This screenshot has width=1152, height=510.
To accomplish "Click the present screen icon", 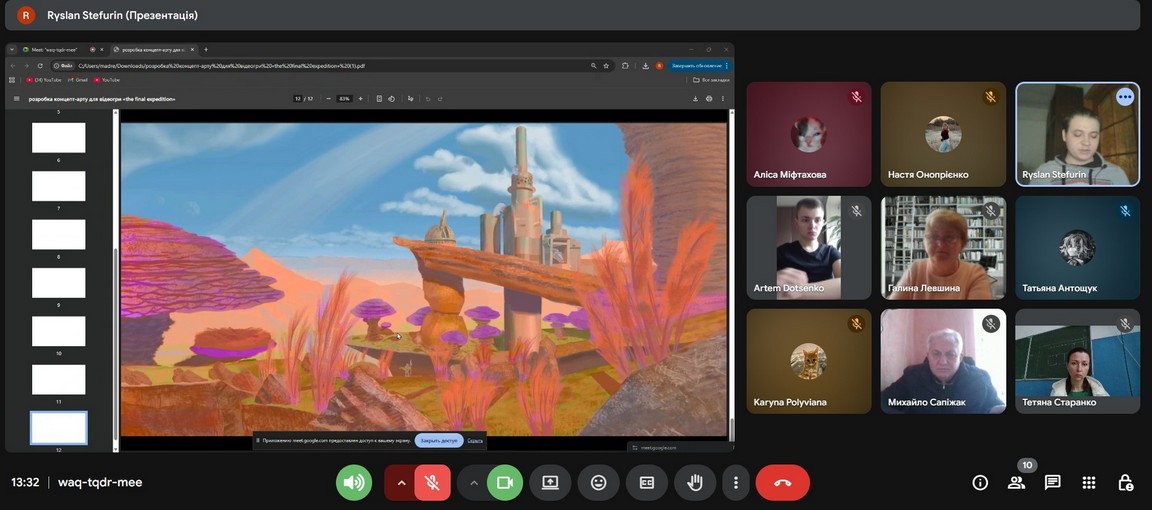I will tap(550, 483).
